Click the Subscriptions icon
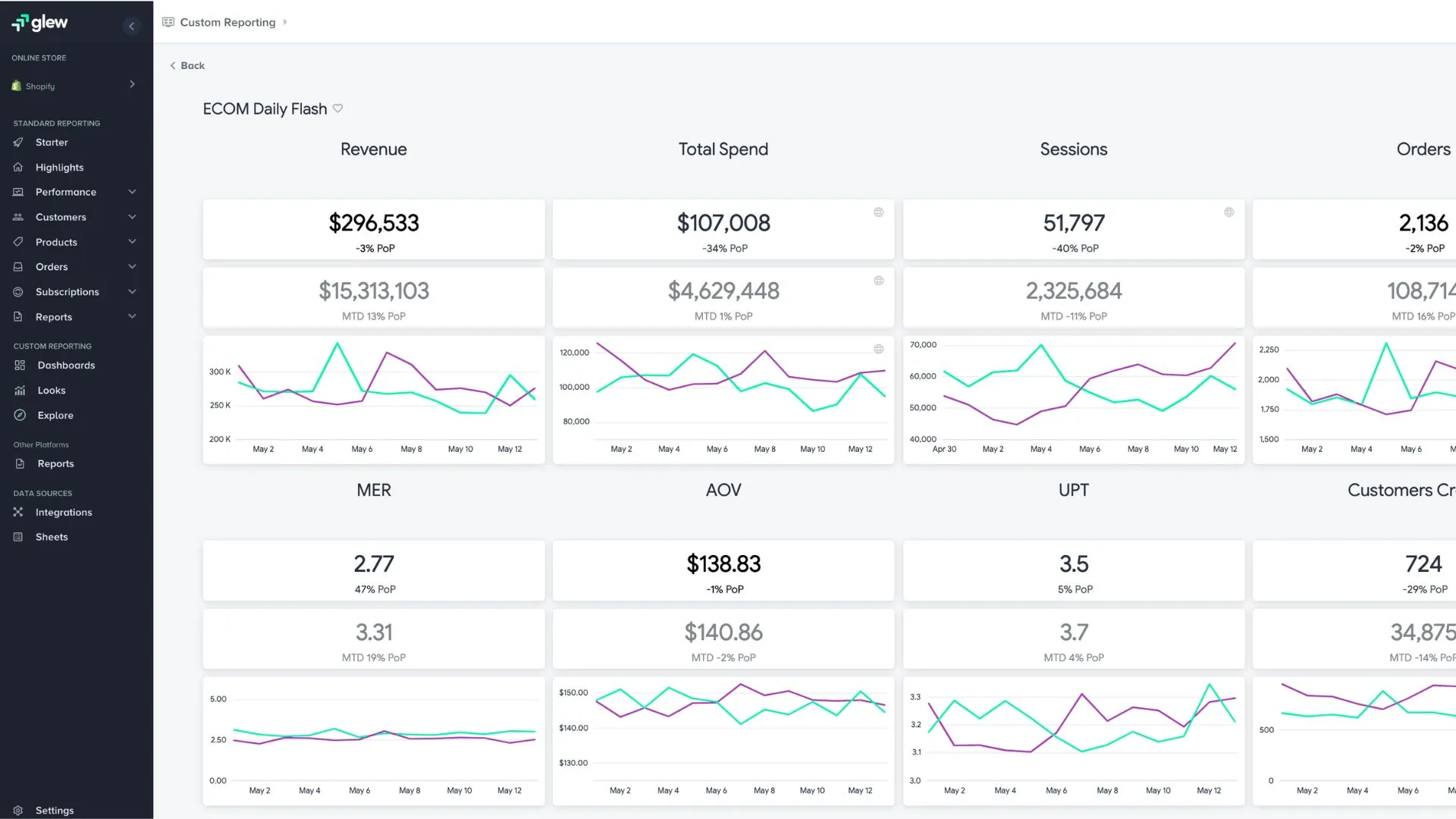The height and width of the screenshot is (819, 1456). (x=18, y=292)
